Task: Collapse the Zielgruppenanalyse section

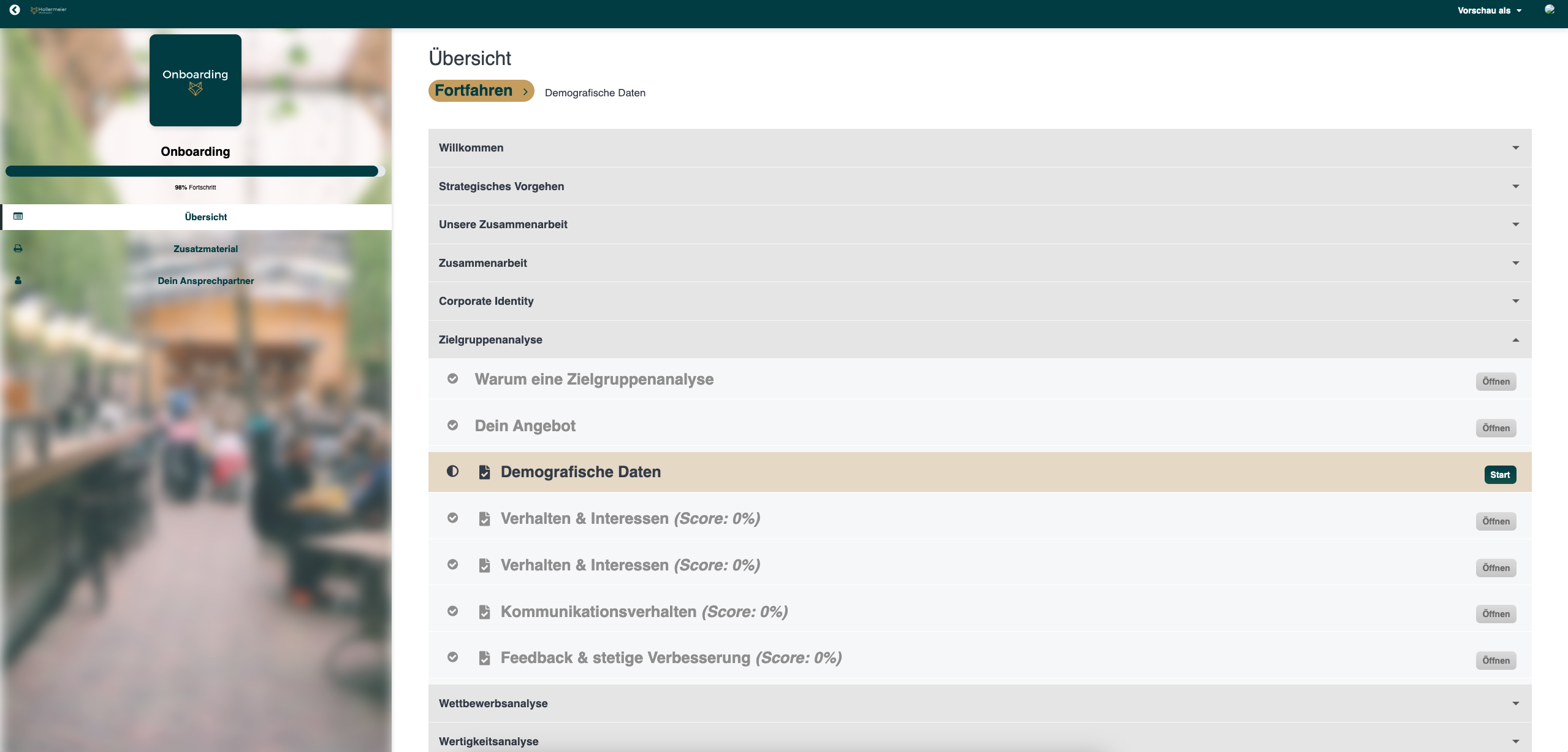Action: tap(1515, 340)
